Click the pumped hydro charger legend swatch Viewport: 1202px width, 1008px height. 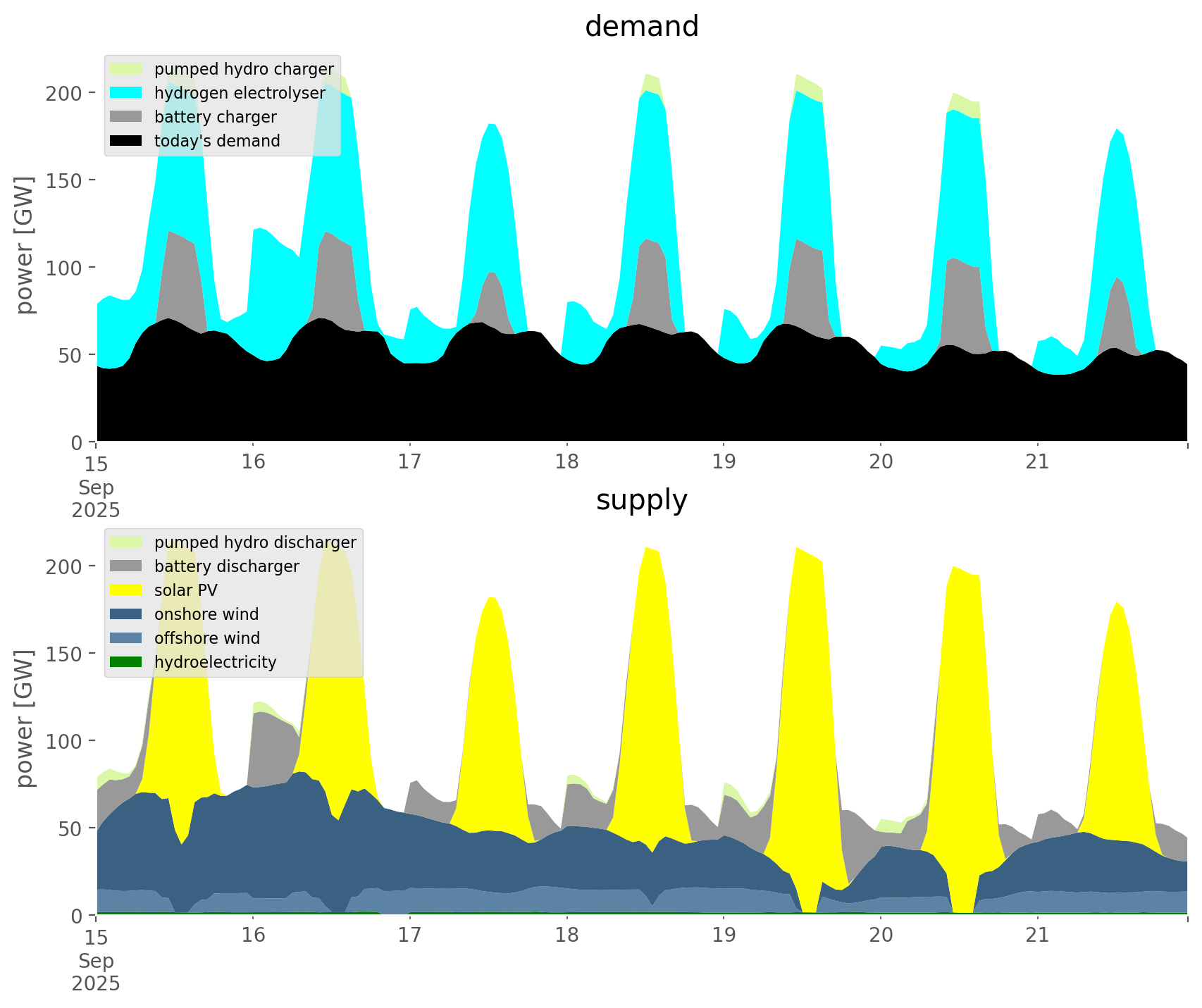(x=126, y=69)
